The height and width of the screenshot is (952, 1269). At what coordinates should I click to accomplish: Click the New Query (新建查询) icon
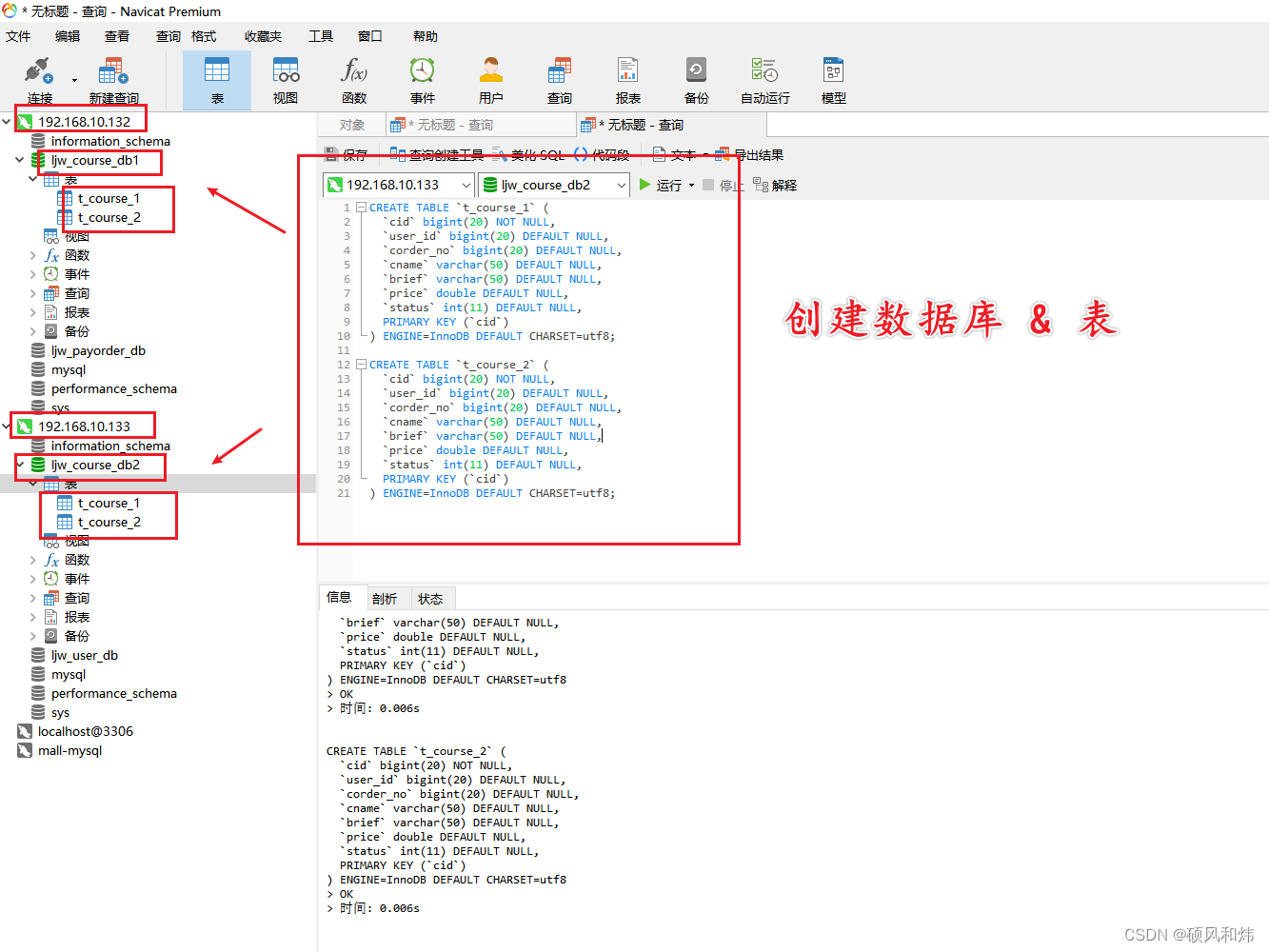tap(113, 80)
